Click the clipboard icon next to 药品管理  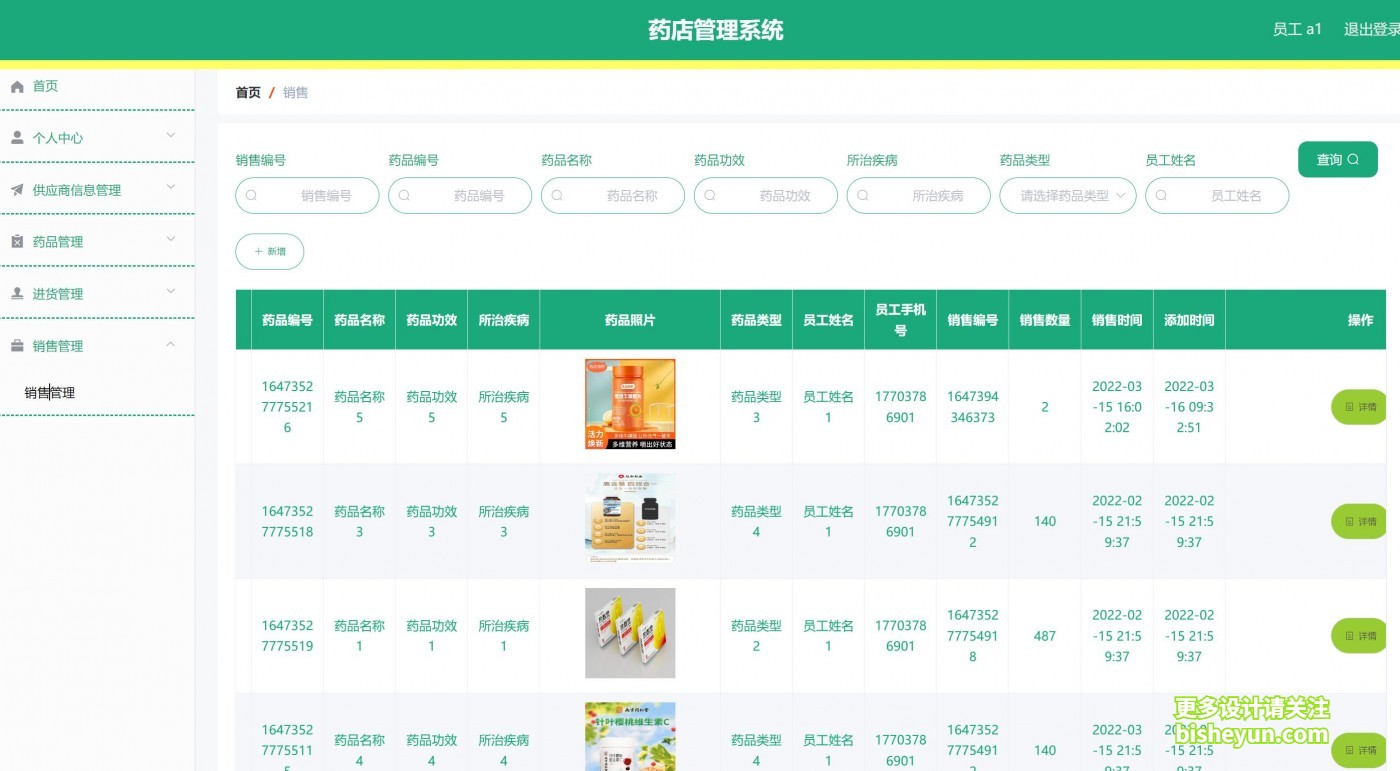(x=17, y=242)
